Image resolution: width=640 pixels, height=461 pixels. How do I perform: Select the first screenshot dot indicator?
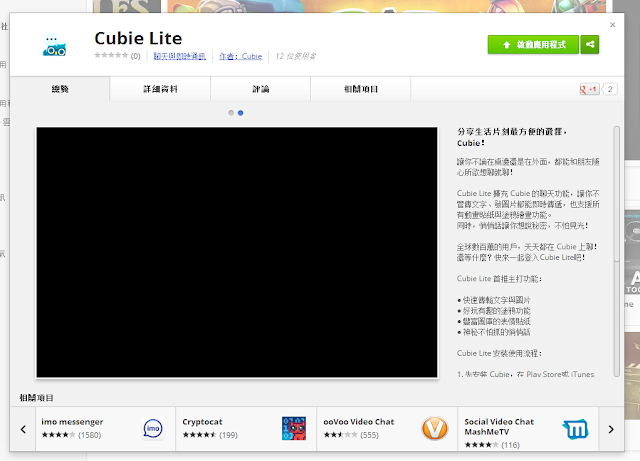(x=231, y=113)
